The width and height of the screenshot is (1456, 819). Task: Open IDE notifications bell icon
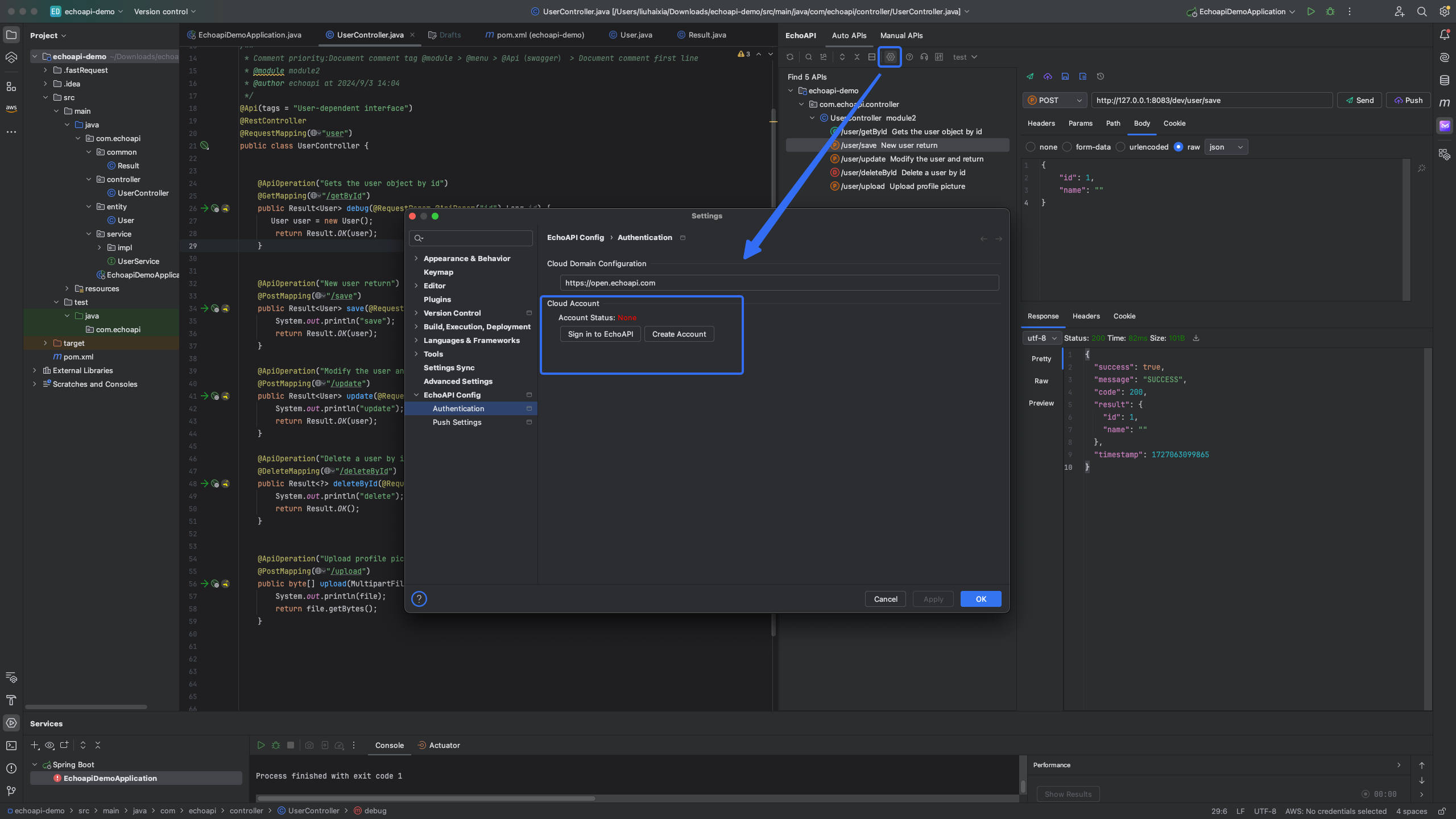click(x=1444, y=35)
